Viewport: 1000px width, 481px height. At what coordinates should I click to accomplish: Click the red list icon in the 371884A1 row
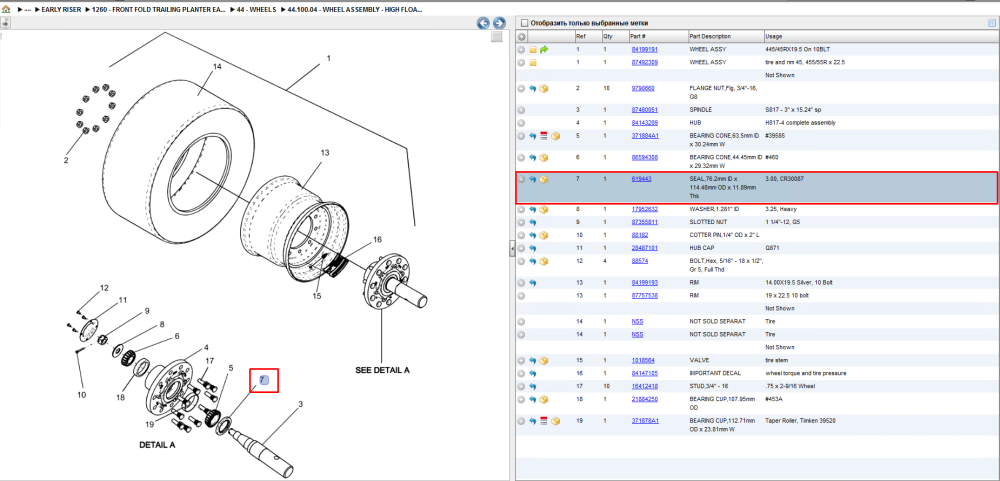(x=544, y=136)
